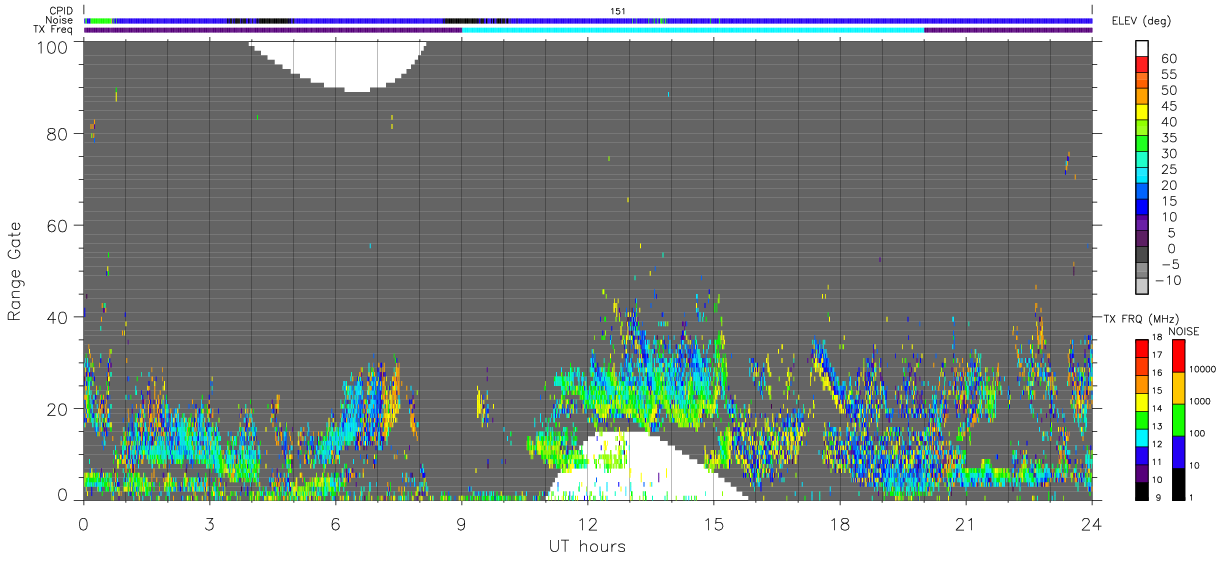Click UT hours tick label '18'

click(839, 524)
